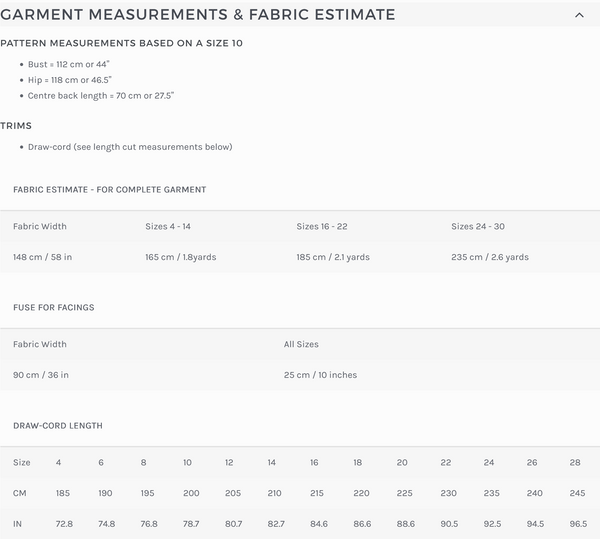Viewport: 600px width, 539px height.
Task: Select the 86.6 inch value
Action: pyautogui.click(x=362, y=524)
